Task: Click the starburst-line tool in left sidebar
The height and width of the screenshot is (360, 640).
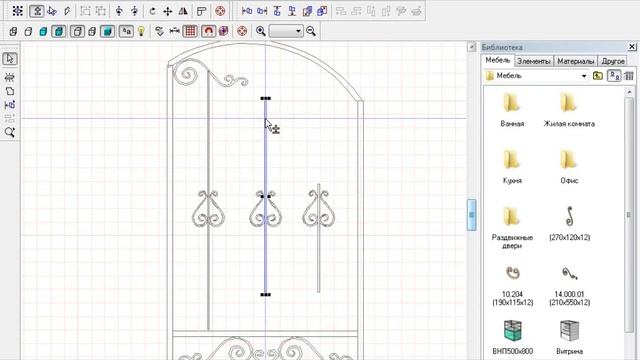Action: [10, 77]
